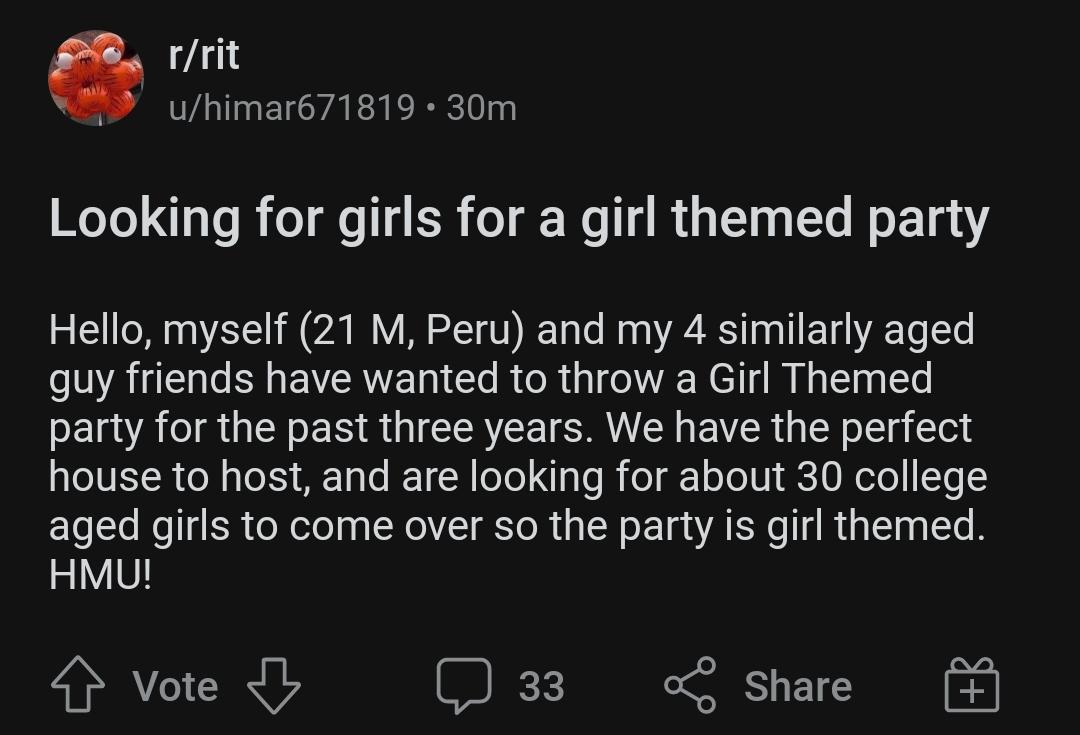The height and width of the screenshot is (735, 1080).
Task: Open the post by its title
Action: tap(519, 219)
